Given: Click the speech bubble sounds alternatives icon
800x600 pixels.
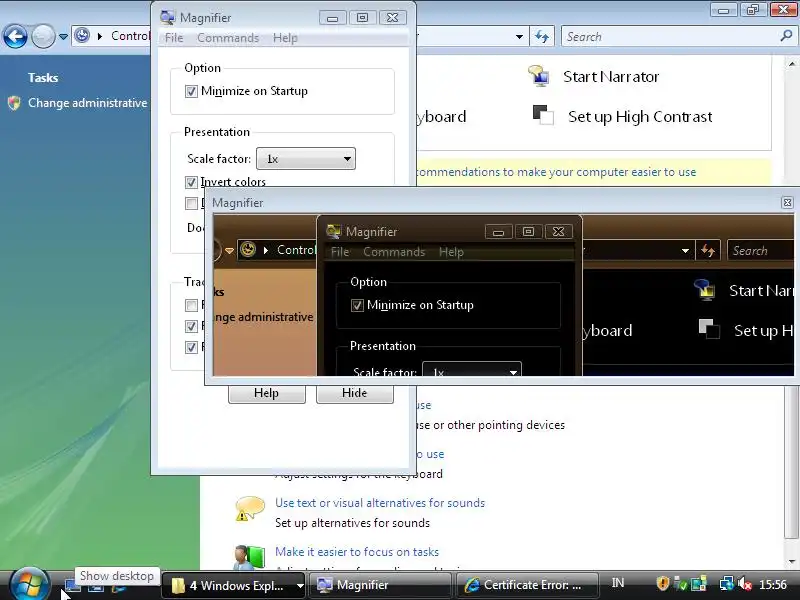Looking at the screenshot, I should [x=249, y=509].
